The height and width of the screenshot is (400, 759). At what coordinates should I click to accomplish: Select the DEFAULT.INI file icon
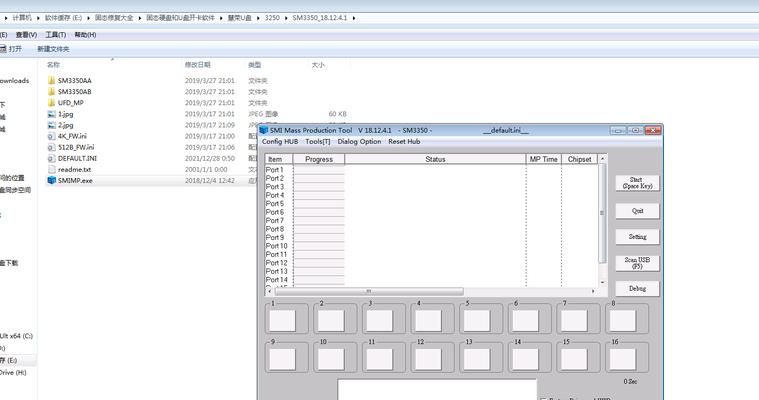click(52, 158)
